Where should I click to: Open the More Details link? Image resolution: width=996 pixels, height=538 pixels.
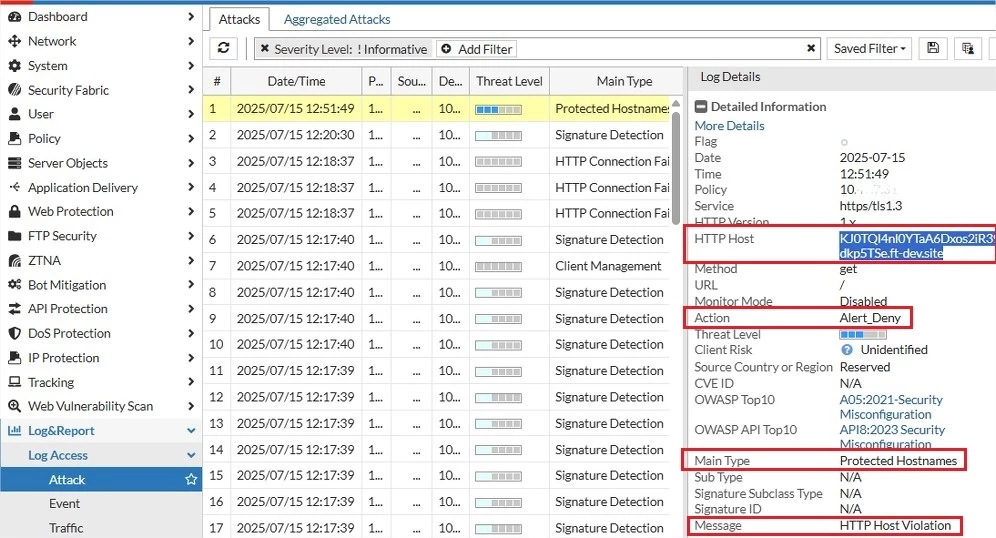click(729, 126)
